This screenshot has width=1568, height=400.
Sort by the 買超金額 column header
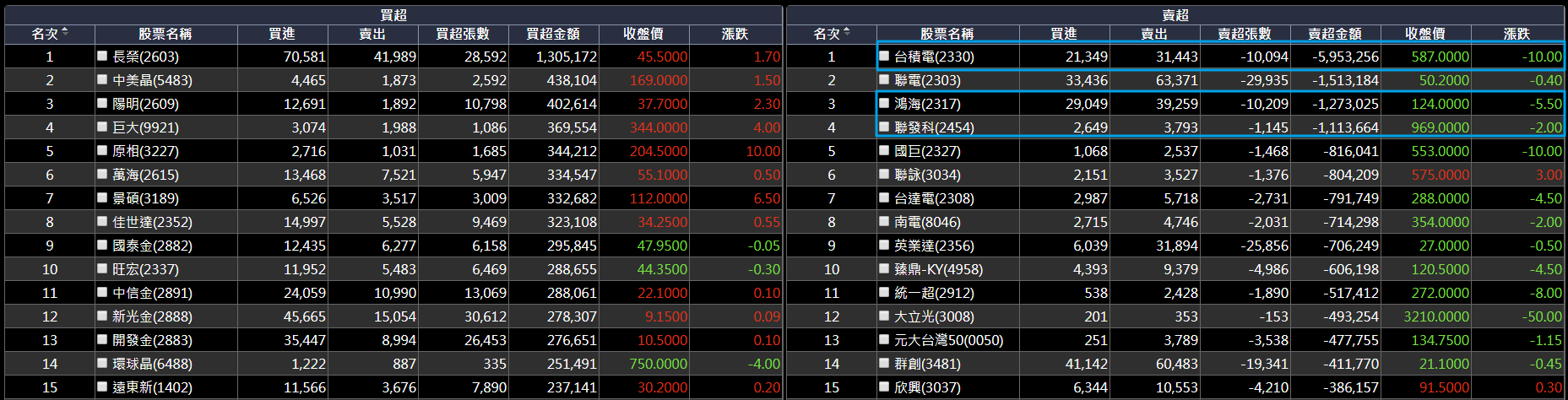tap(553, 34)
